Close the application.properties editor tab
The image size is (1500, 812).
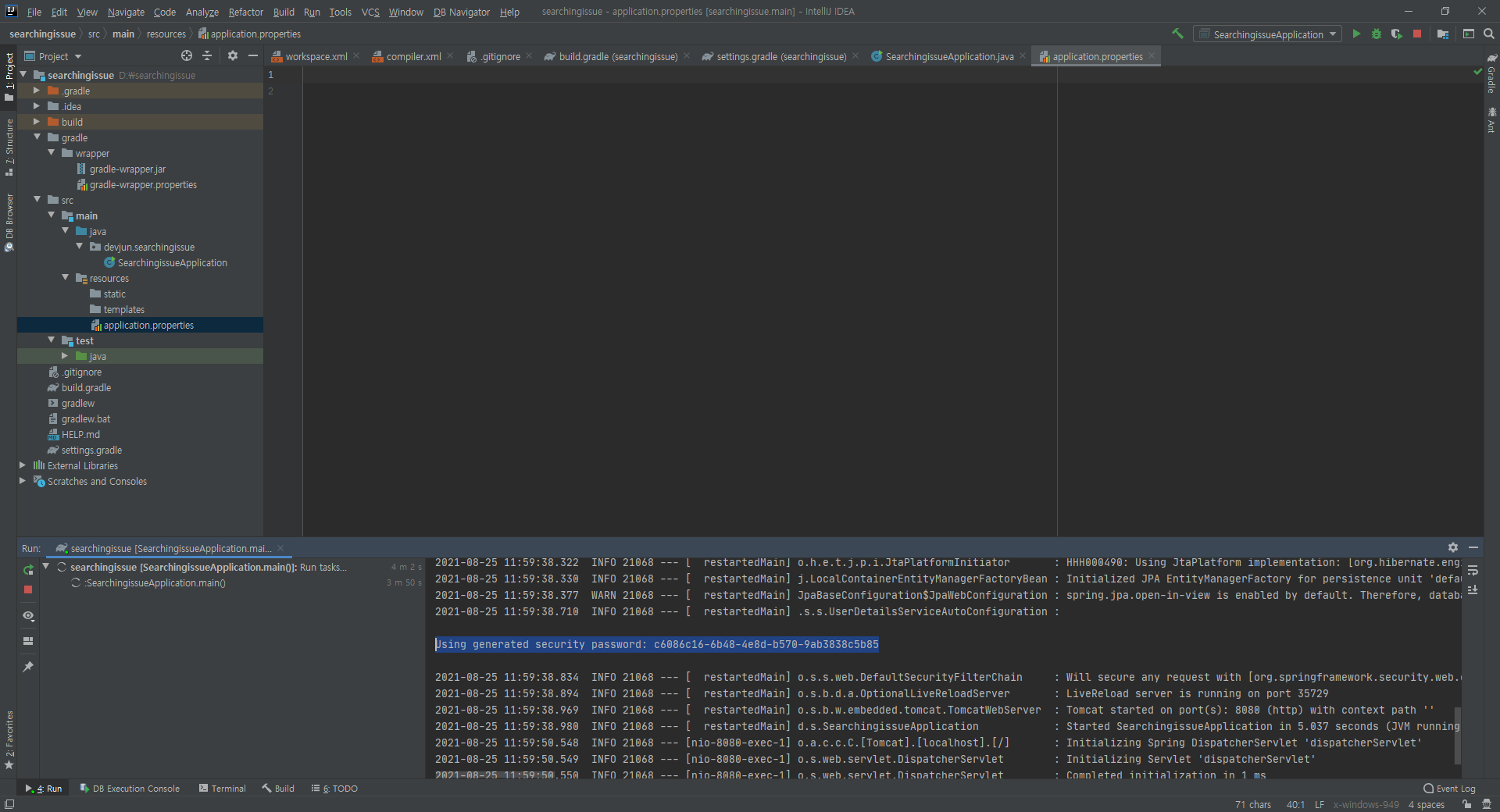(x=1152, y=55)
